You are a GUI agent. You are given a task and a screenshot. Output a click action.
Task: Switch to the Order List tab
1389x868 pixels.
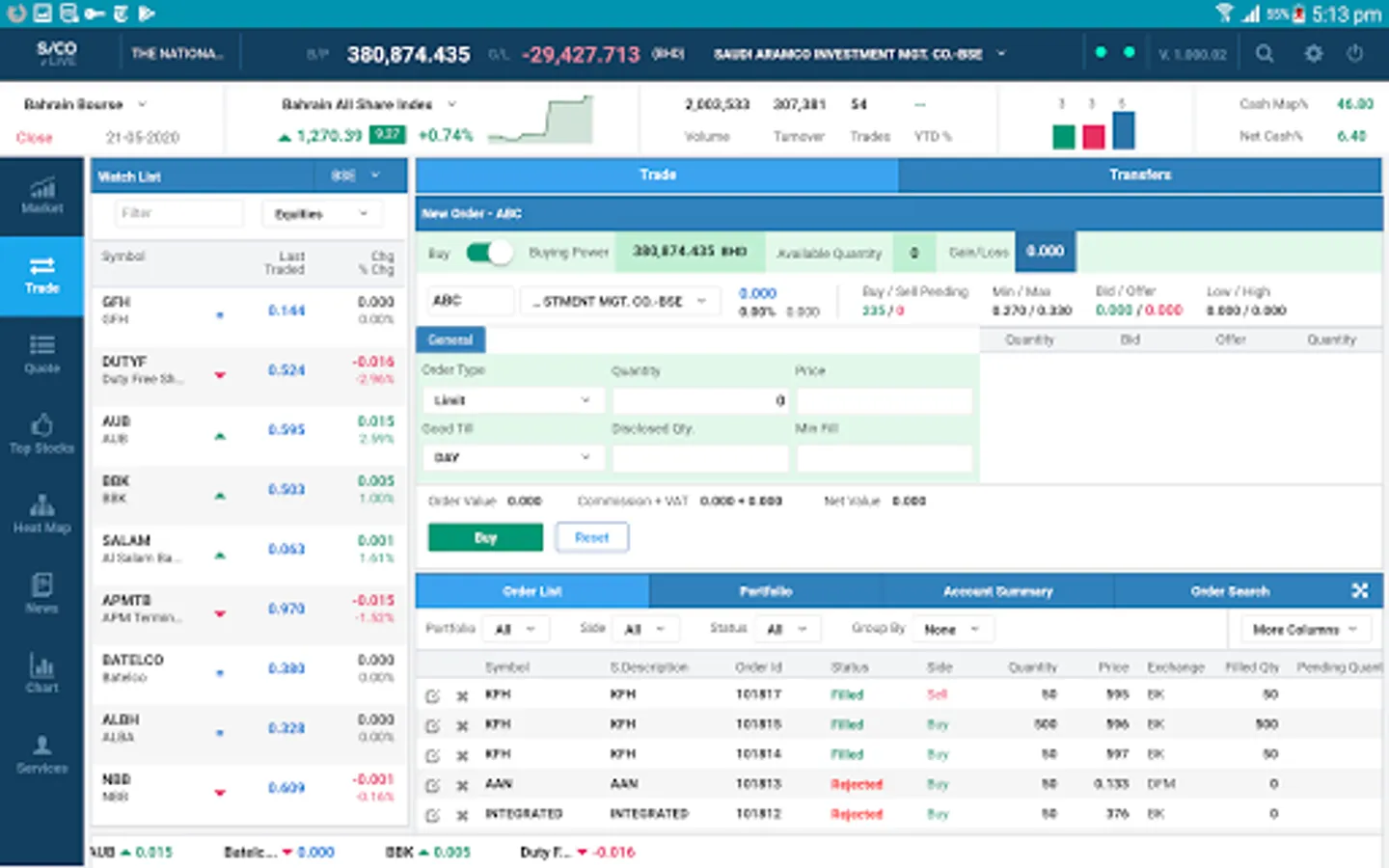pos(532,591)
